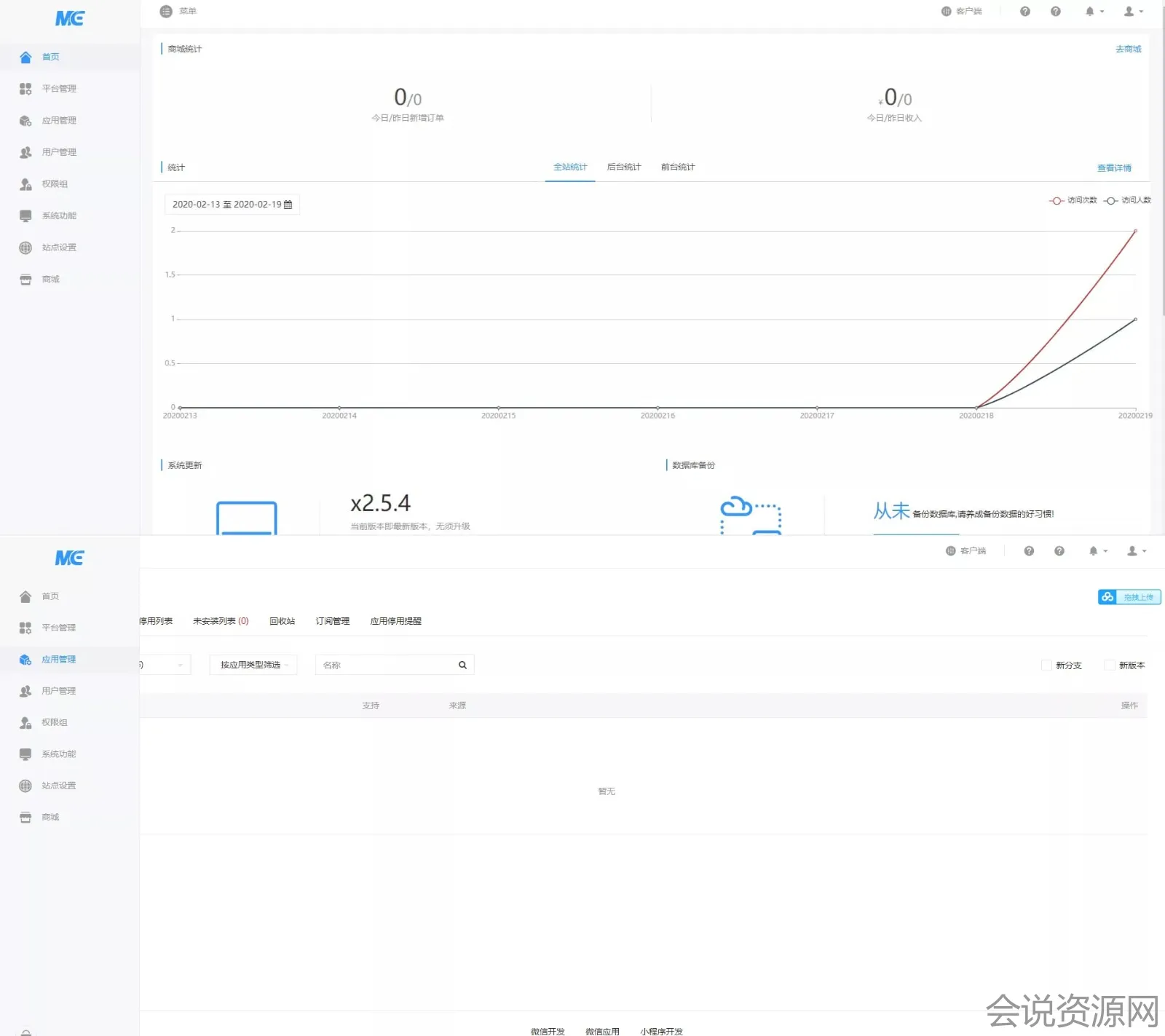Image resolution: width=1165 pixels, height=1036 pixels.
Task: Toggle 访问次数 series in chart legend
Action: pos(1057,200)
